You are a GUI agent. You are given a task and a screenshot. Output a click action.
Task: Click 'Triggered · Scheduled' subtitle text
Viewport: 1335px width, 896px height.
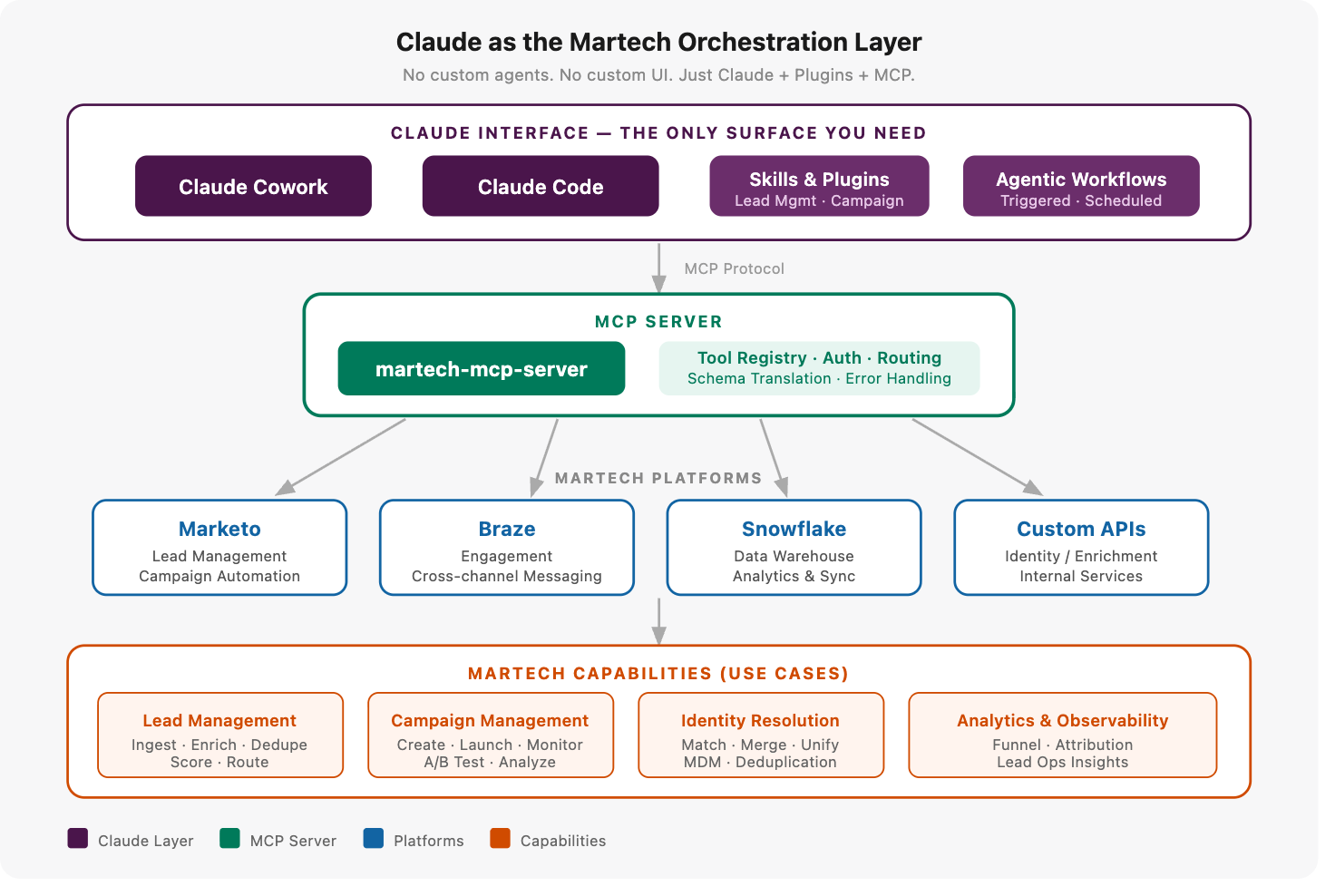[1081, 201]
